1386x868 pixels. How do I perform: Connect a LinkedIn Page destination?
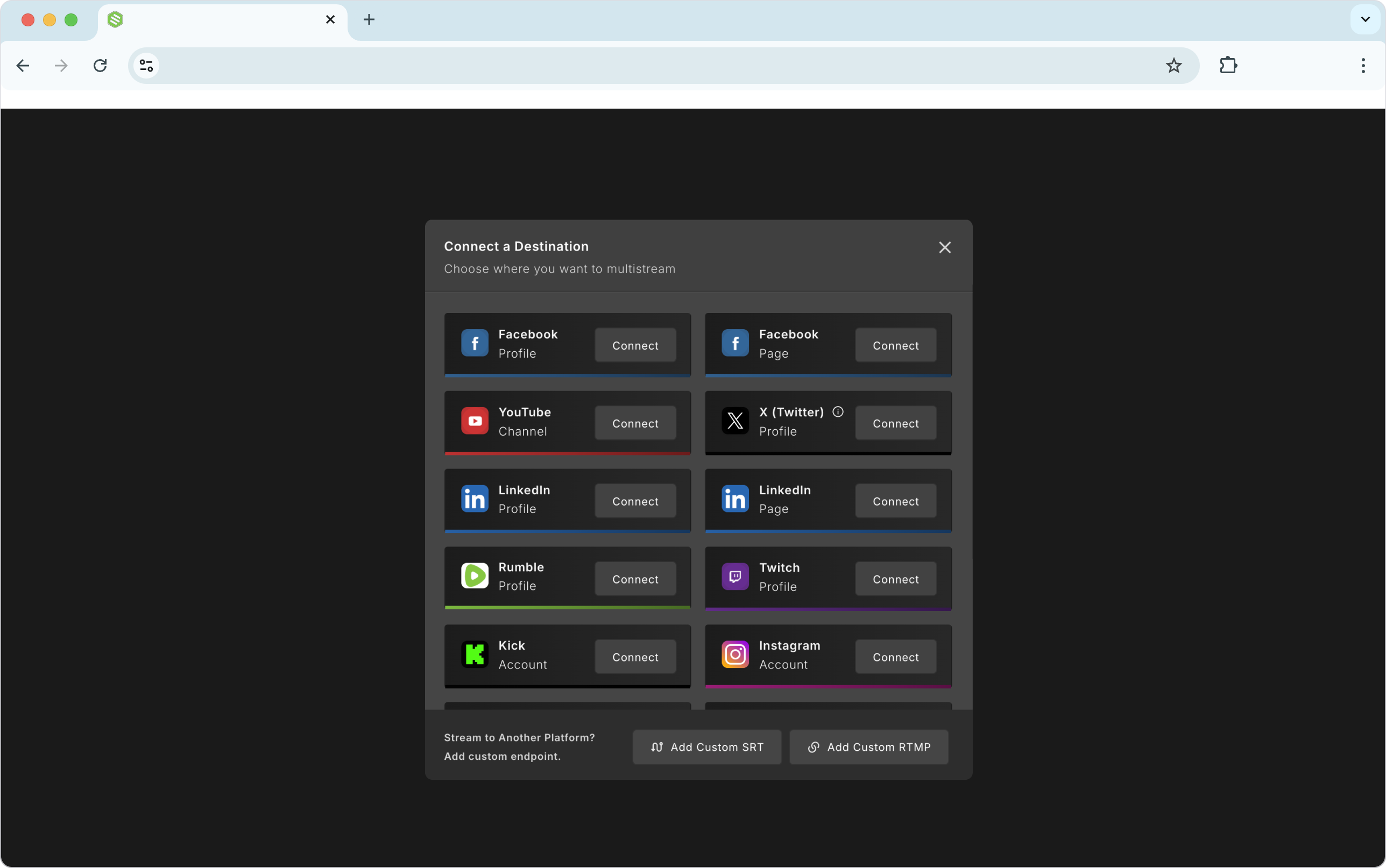pyautogui.click(x=896, y=501)
